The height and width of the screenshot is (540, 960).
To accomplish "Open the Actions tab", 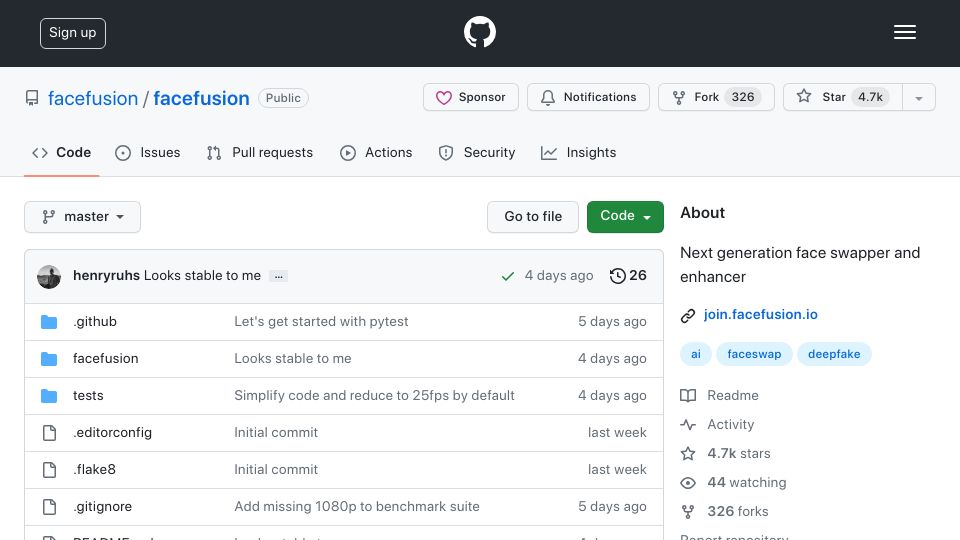I will pyautogui.click(x=376, y=152).
